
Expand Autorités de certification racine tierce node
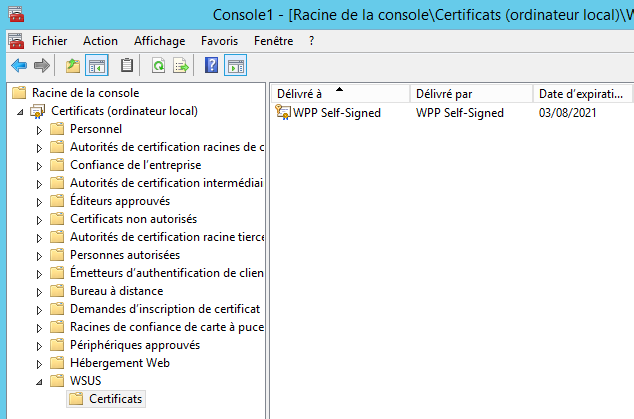tap(39, 238)
